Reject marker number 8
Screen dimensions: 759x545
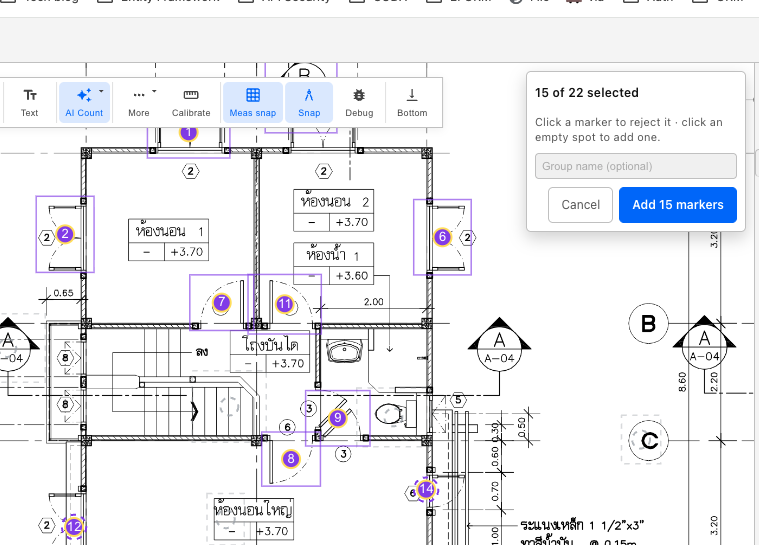(x=290, y=459)
